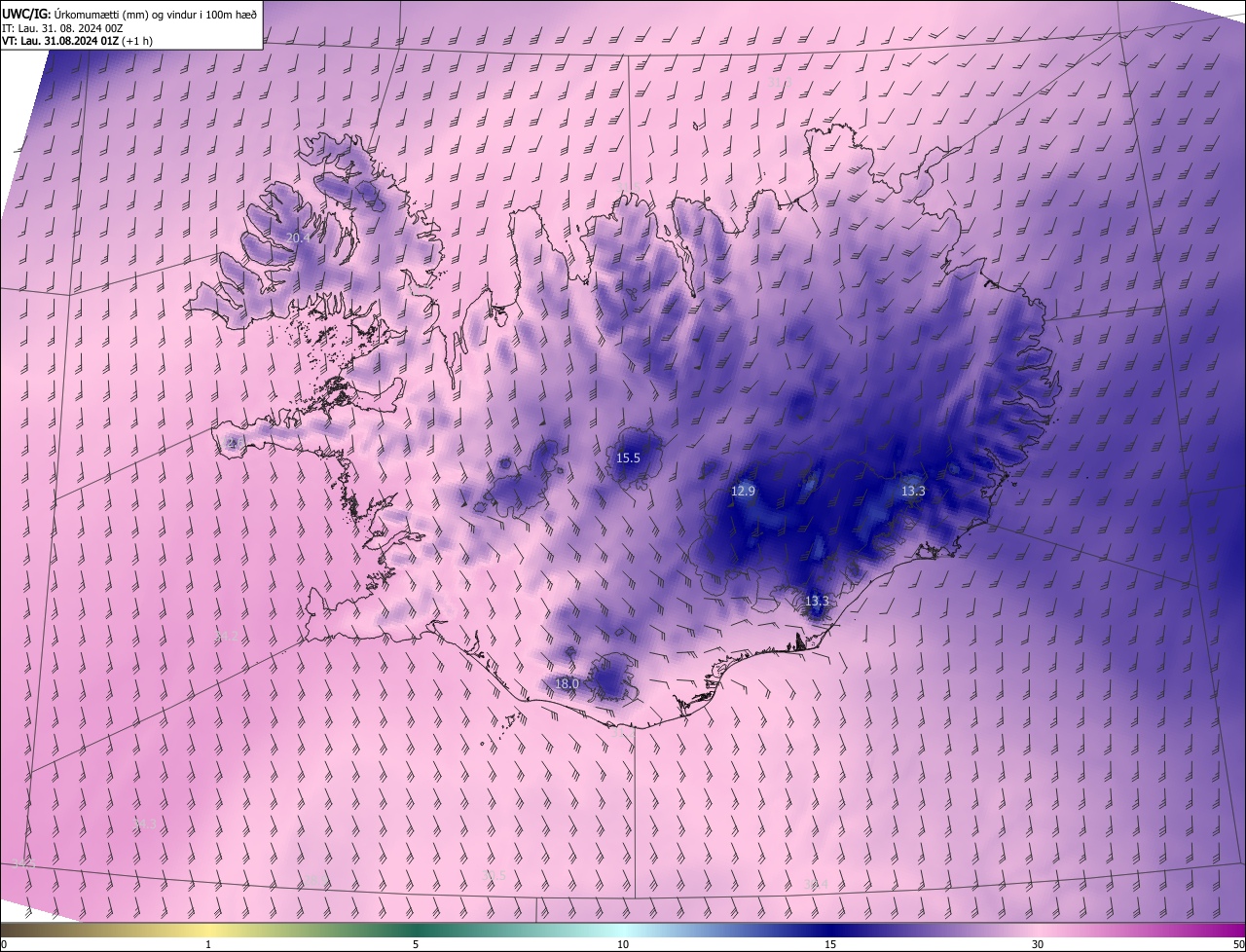
Task: Click the 15 label on the color scale
Action: [830, 944]
